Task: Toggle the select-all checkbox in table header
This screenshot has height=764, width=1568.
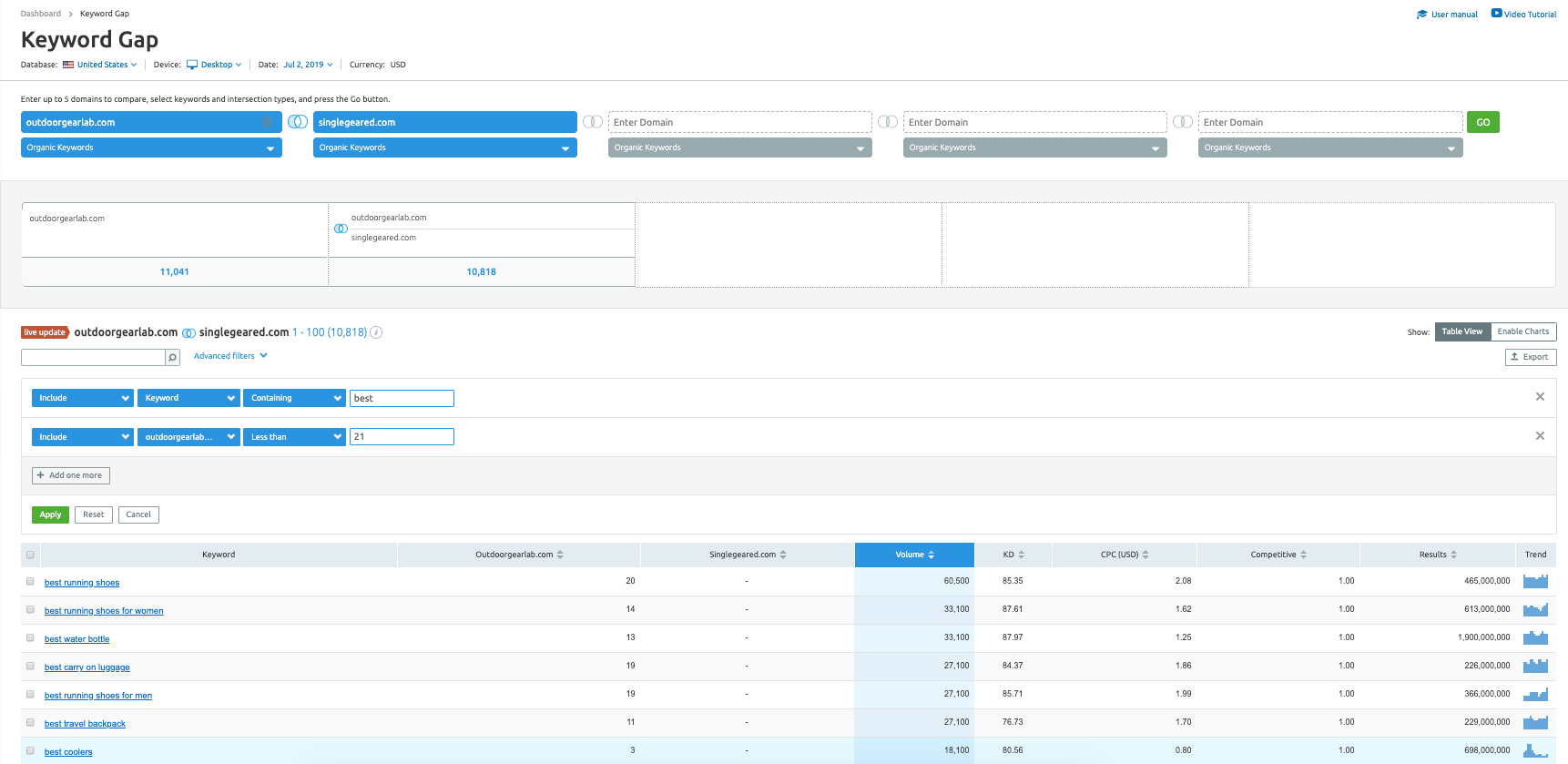Action: click(30, 555)
